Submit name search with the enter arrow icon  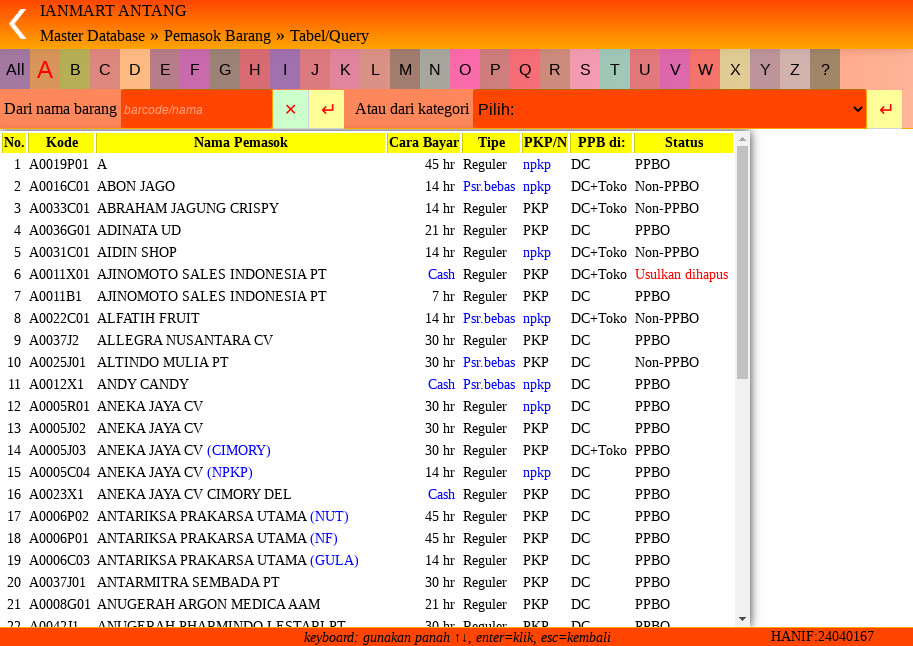pos(327,109)
